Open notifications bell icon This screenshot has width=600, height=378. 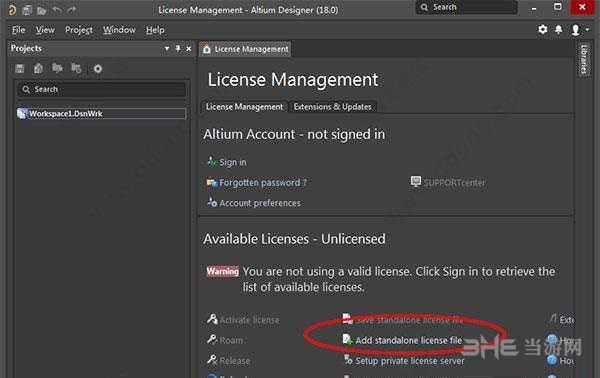[559, 29]
